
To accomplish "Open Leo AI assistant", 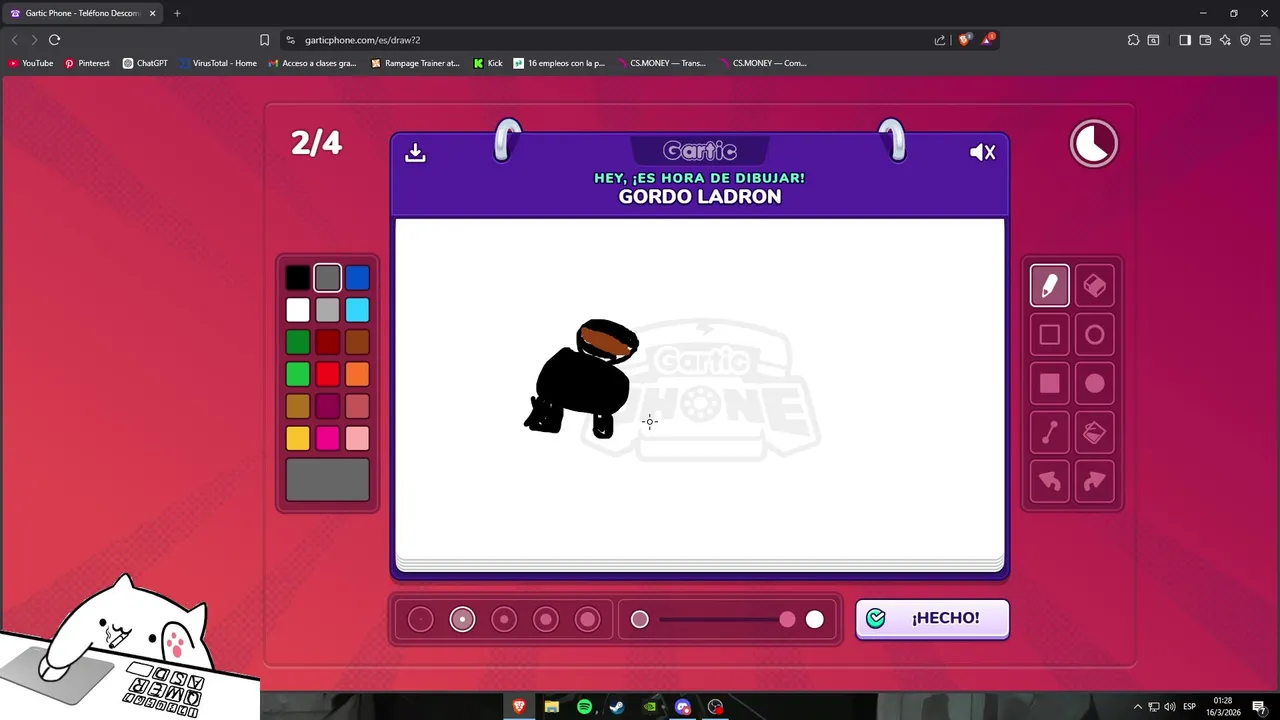I will point(1225,40).
